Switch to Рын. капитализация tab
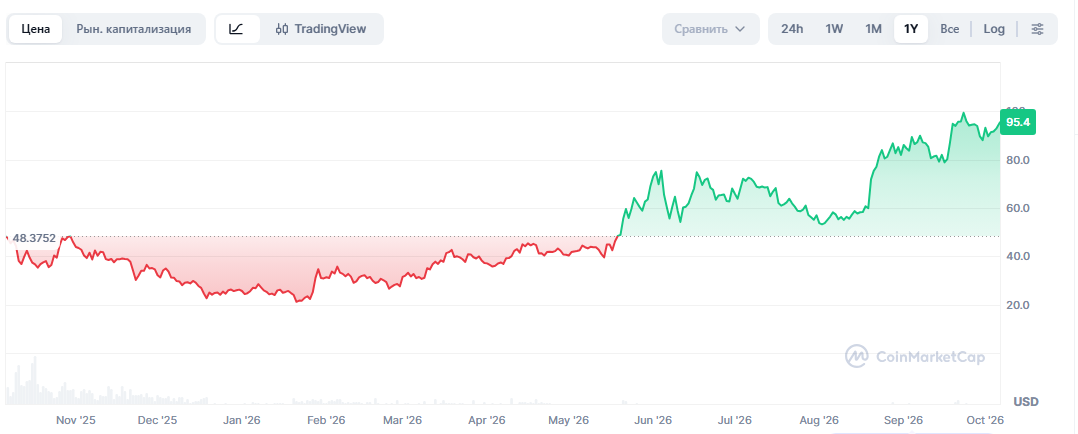 tap(134, 29)
